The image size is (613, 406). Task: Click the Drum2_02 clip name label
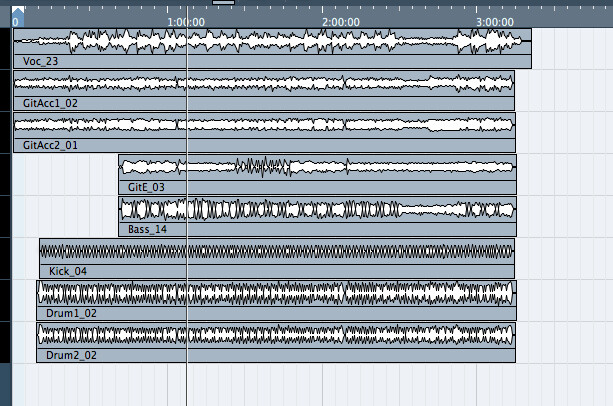tap(71, 355)
